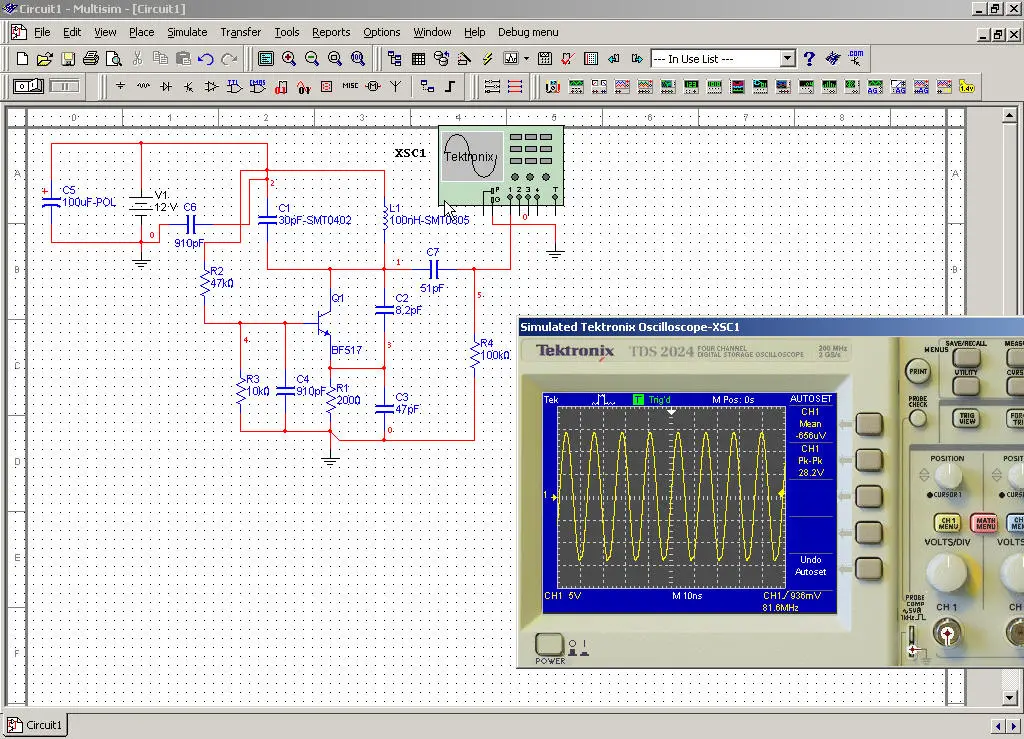Screen dimensions: 1024x739
Task: Click the blue question mark help icon
Action: tap(809, 59)
